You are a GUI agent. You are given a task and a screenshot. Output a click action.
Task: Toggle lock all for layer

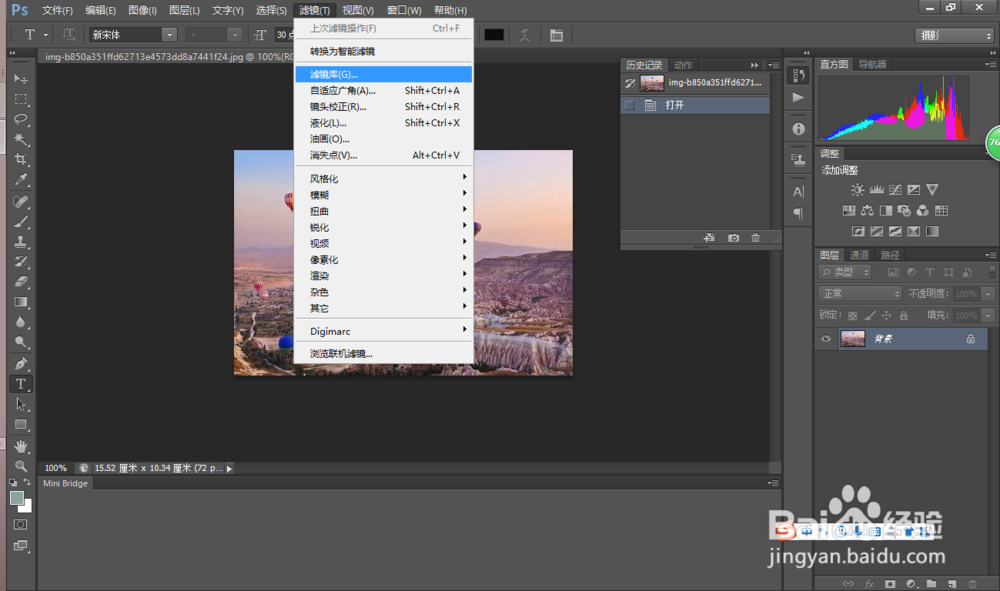[904, 315]
